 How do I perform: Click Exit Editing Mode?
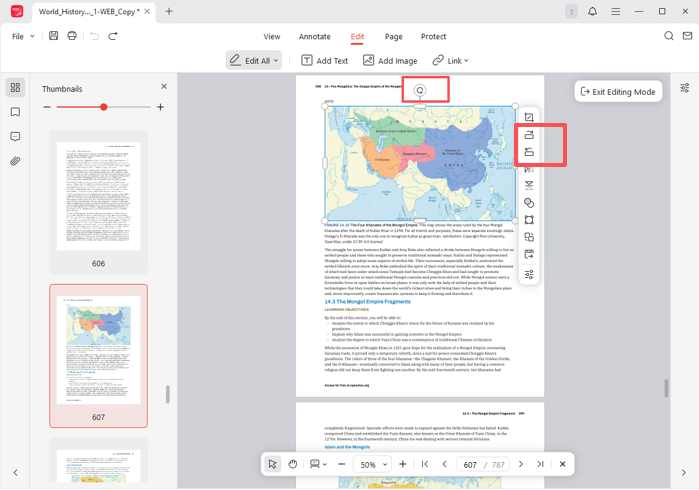pos(618,92)
